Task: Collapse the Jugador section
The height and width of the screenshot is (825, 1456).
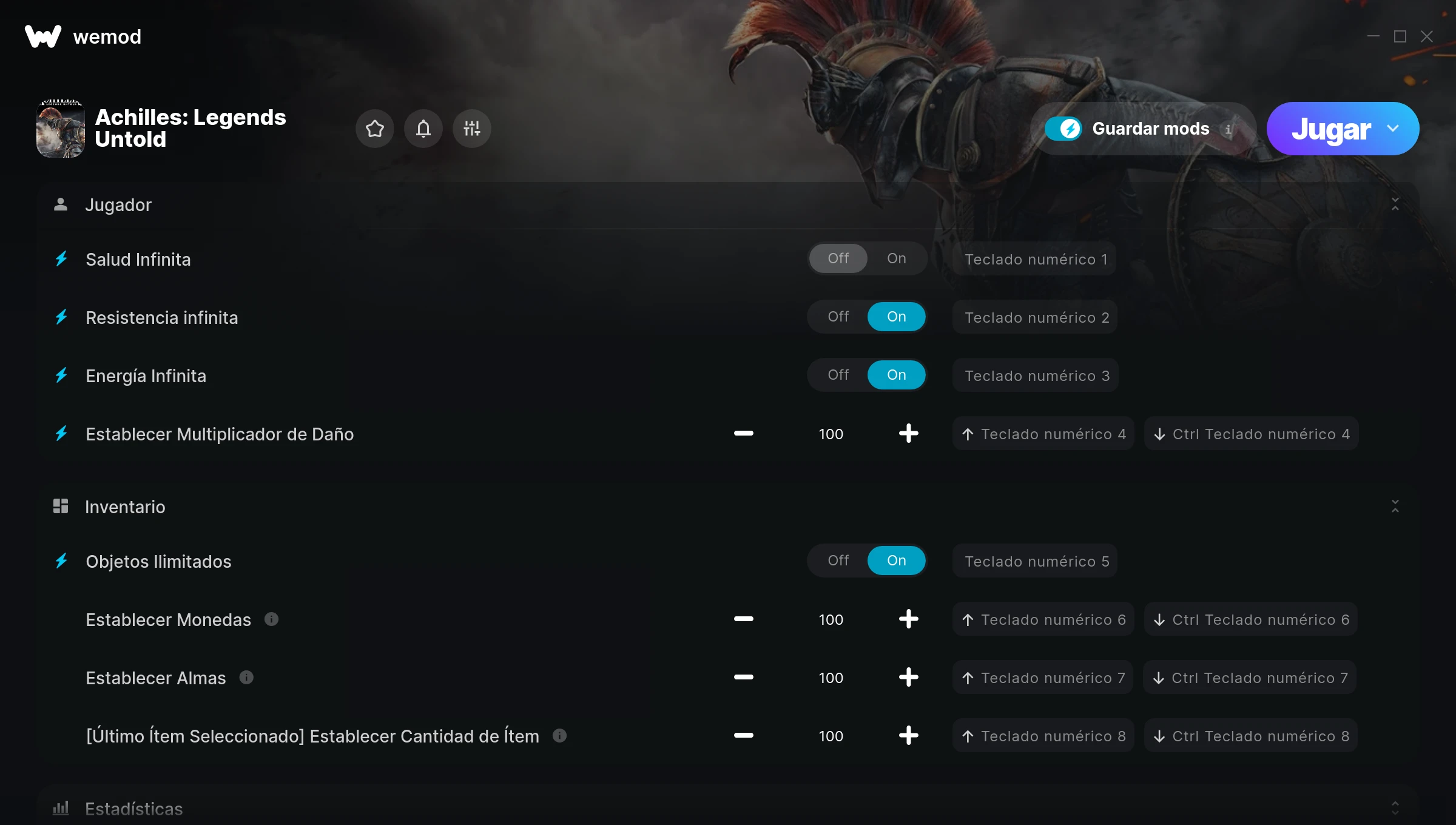Action: pyautogui.click(x=1395, y=204)
